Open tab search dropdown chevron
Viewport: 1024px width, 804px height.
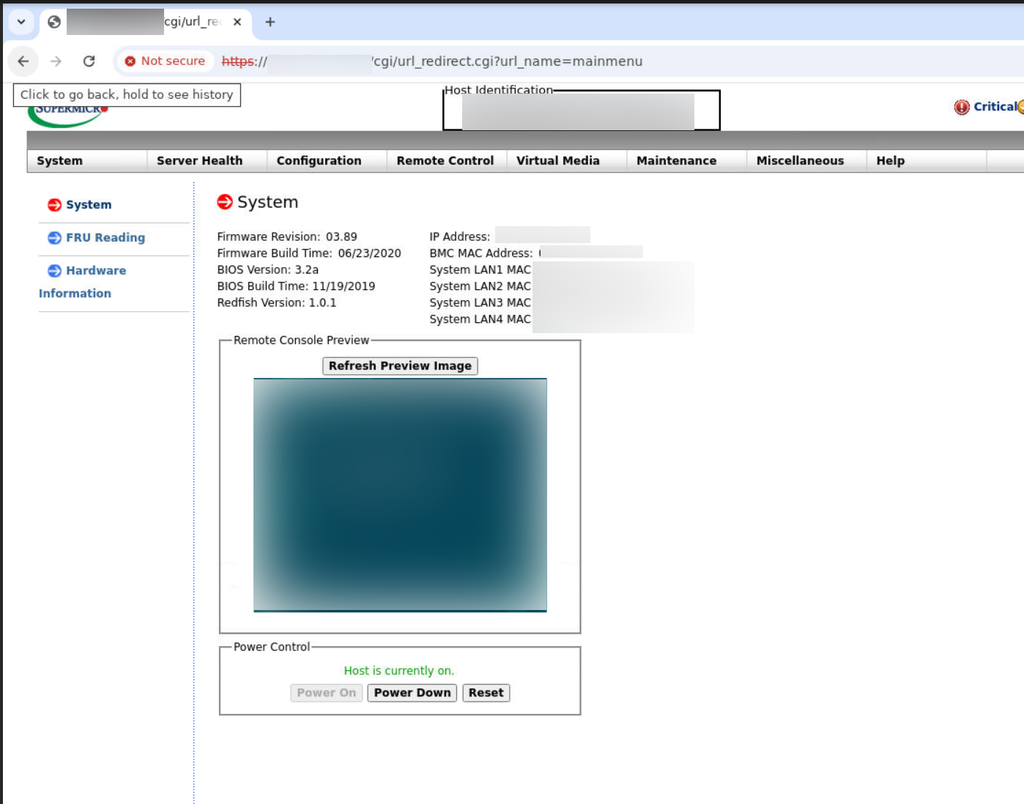tap(21, 22)
